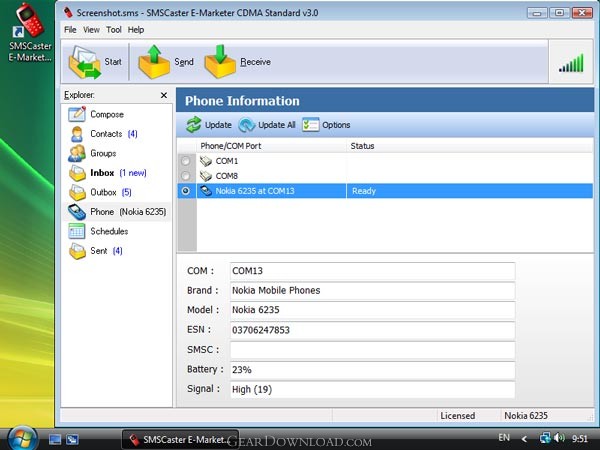Click the Receive toolbar icon
This screenshot has height=450, width=600.
pos(220,62)
